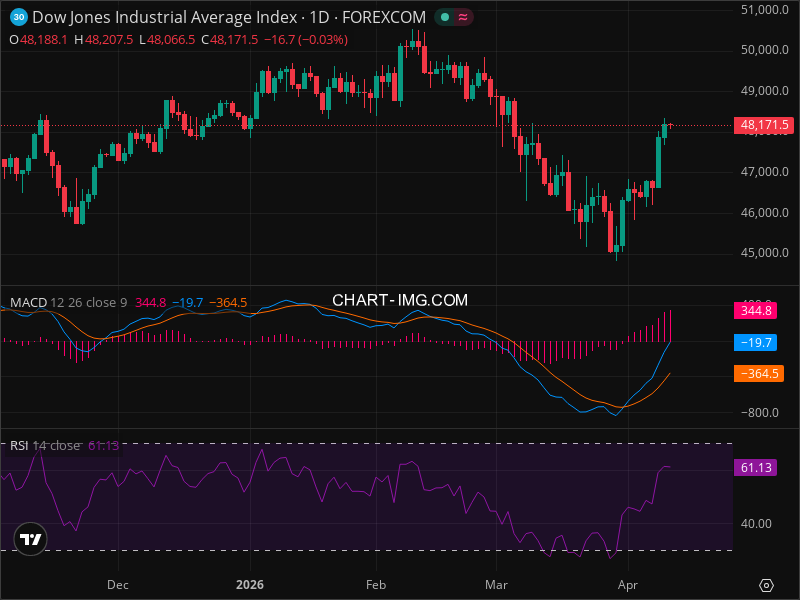Click the current price label 48,171.5
800x600 pixels.
pos(763,125)
